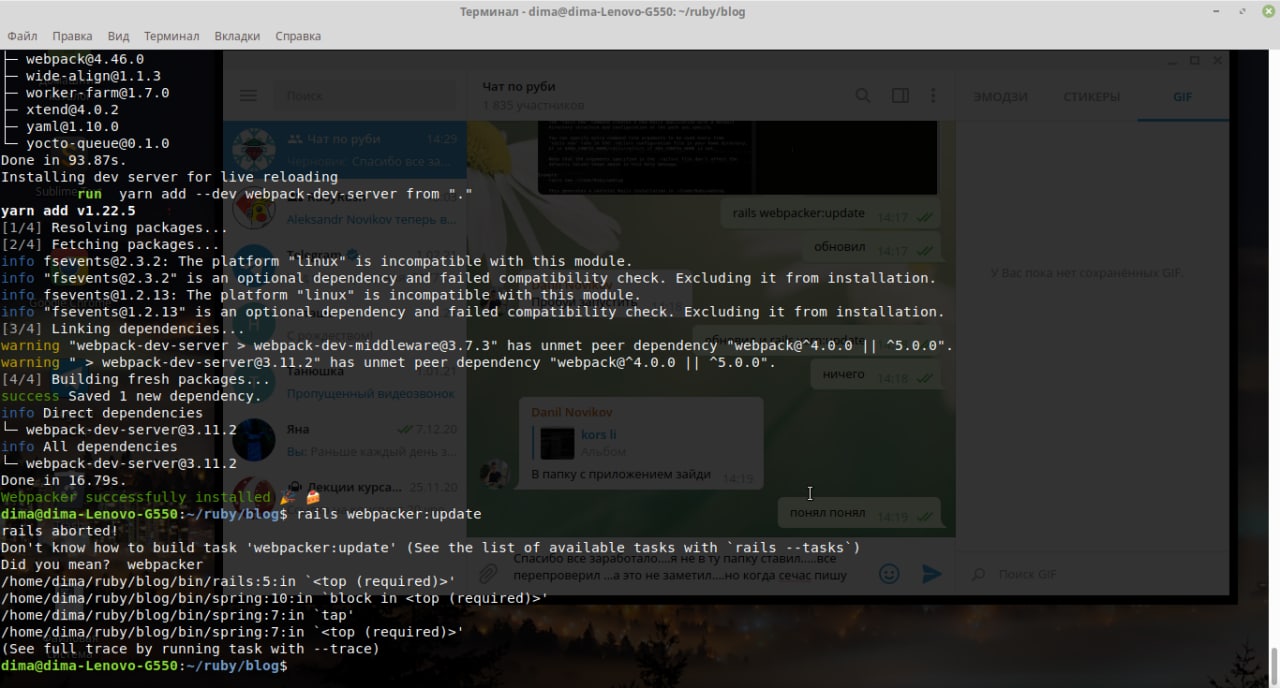The image size is (1280, 688).
Task: Switch to the ЭМОДЗИ tab in Telegram
Action: [1001, 97]
